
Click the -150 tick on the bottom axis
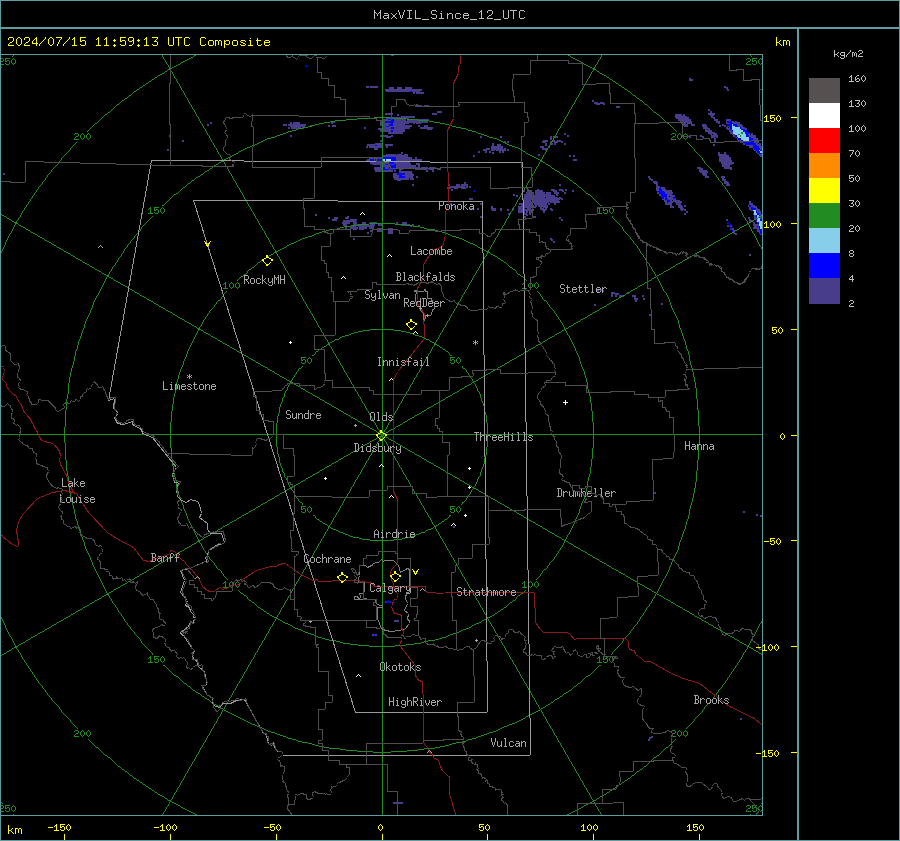(59, 828)
